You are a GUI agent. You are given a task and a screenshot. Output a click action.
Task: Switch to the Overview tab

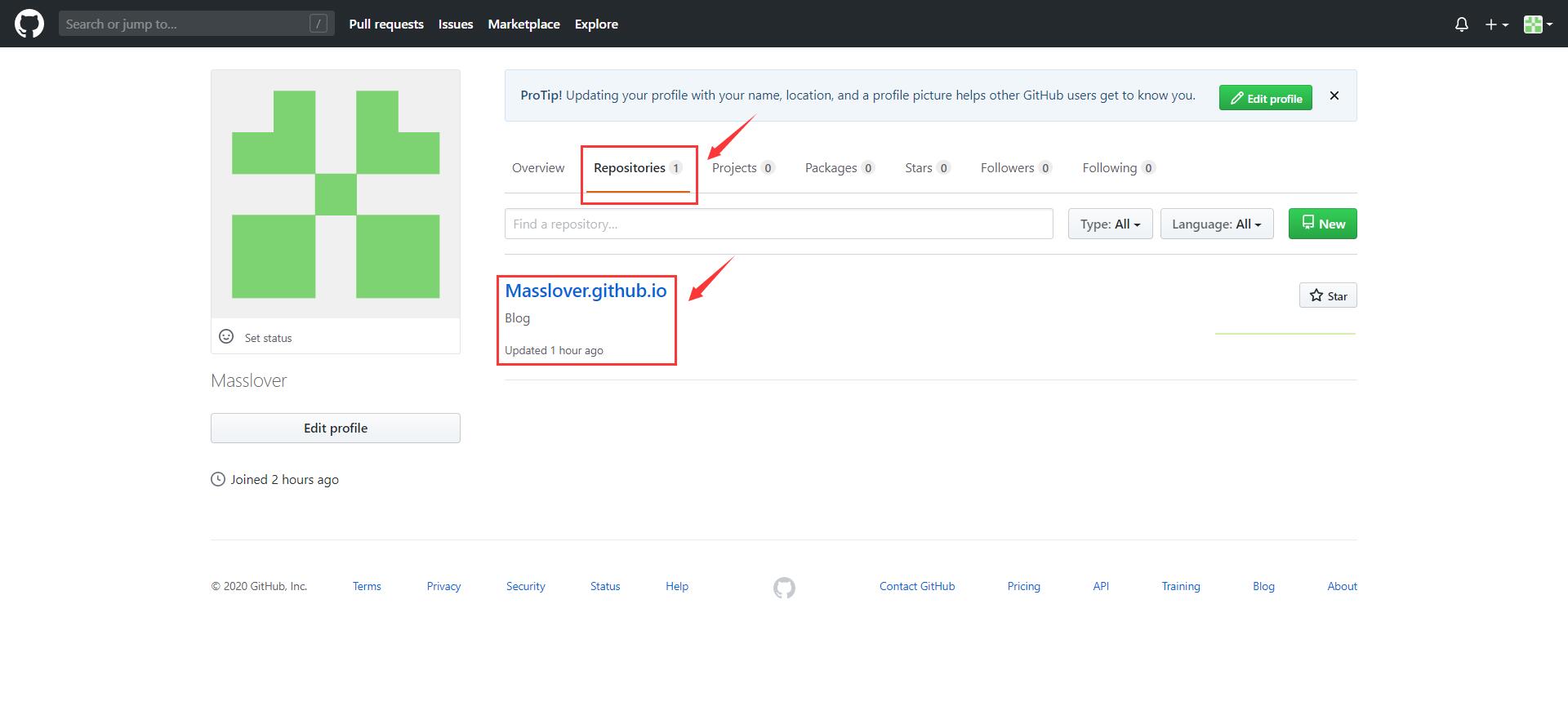pyautogui.click(x=538, y=168)
